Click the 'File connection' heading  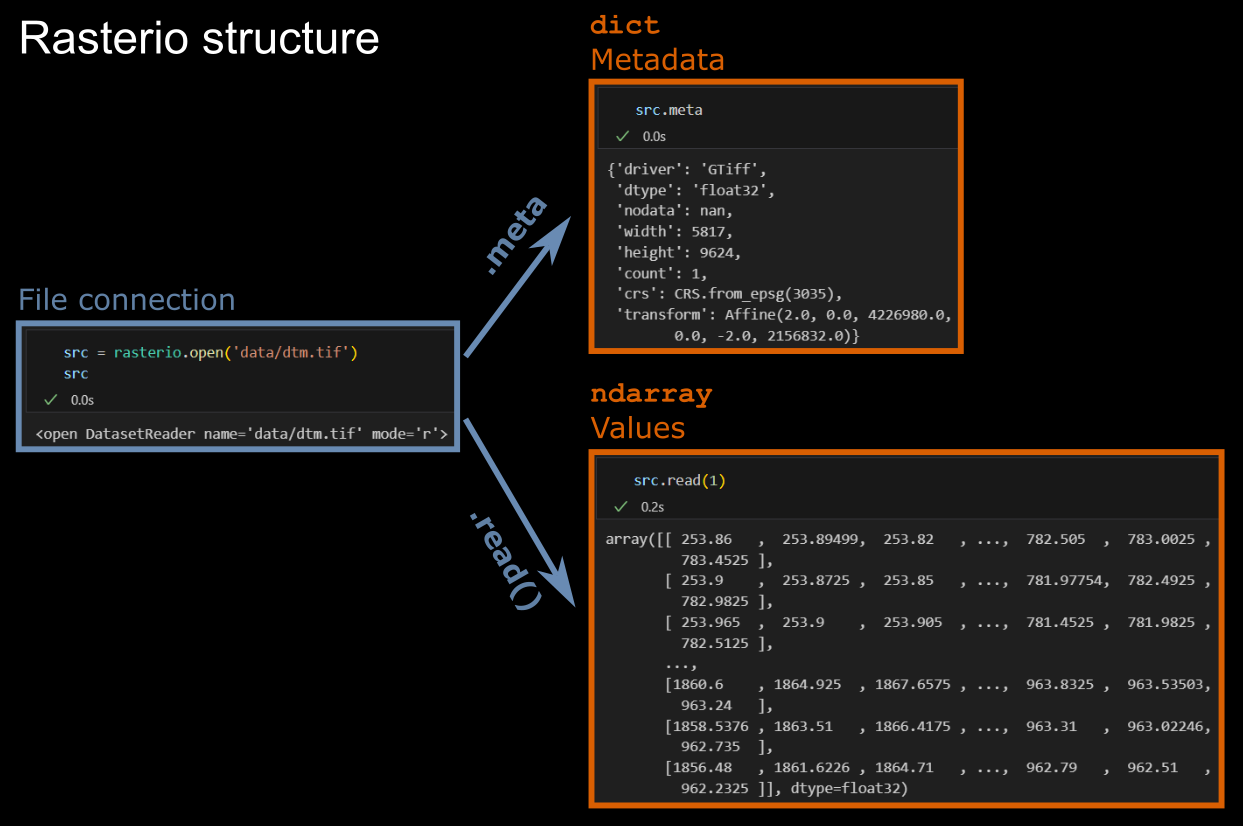pos(127,300)
